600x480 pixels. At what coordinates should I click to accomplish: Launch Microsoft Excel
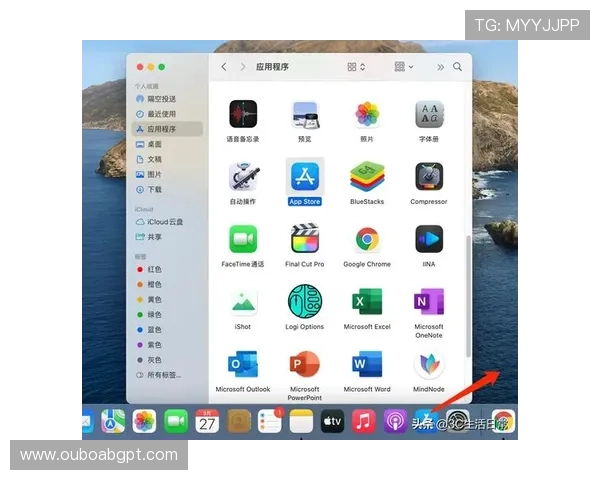(x=367, y=302)
